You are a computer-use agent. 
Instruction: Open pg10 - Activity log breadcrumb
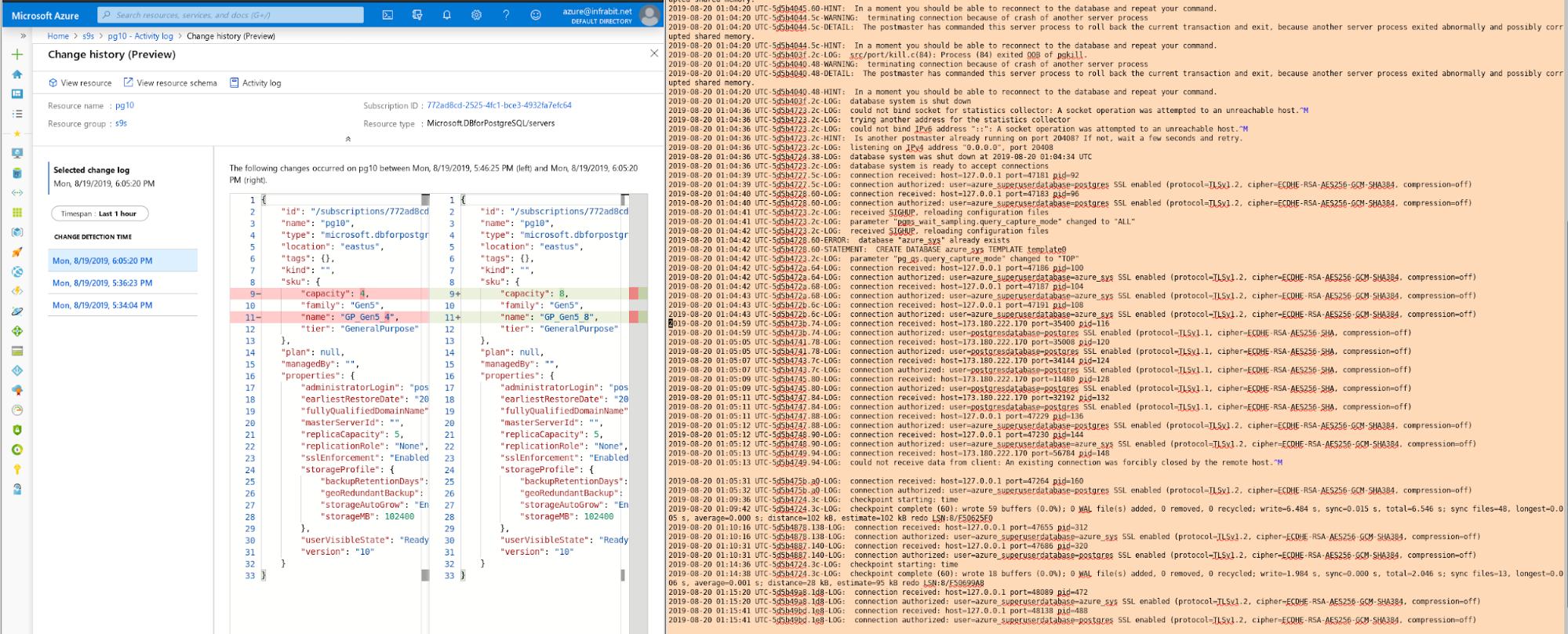coord(140,36)
